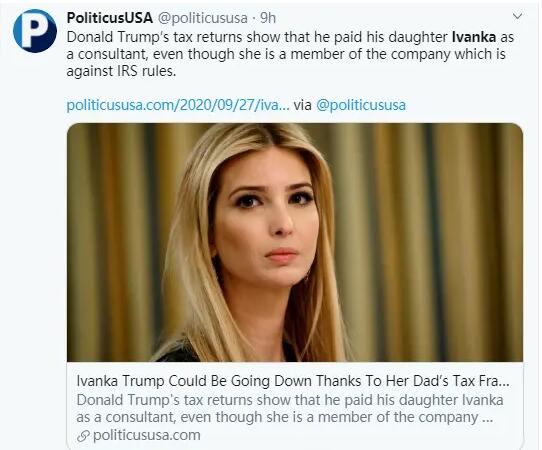Viewport: 542px width, 450px height.
Task: Open the PoliticusUSA profile avatar
Action: (35, 31)
